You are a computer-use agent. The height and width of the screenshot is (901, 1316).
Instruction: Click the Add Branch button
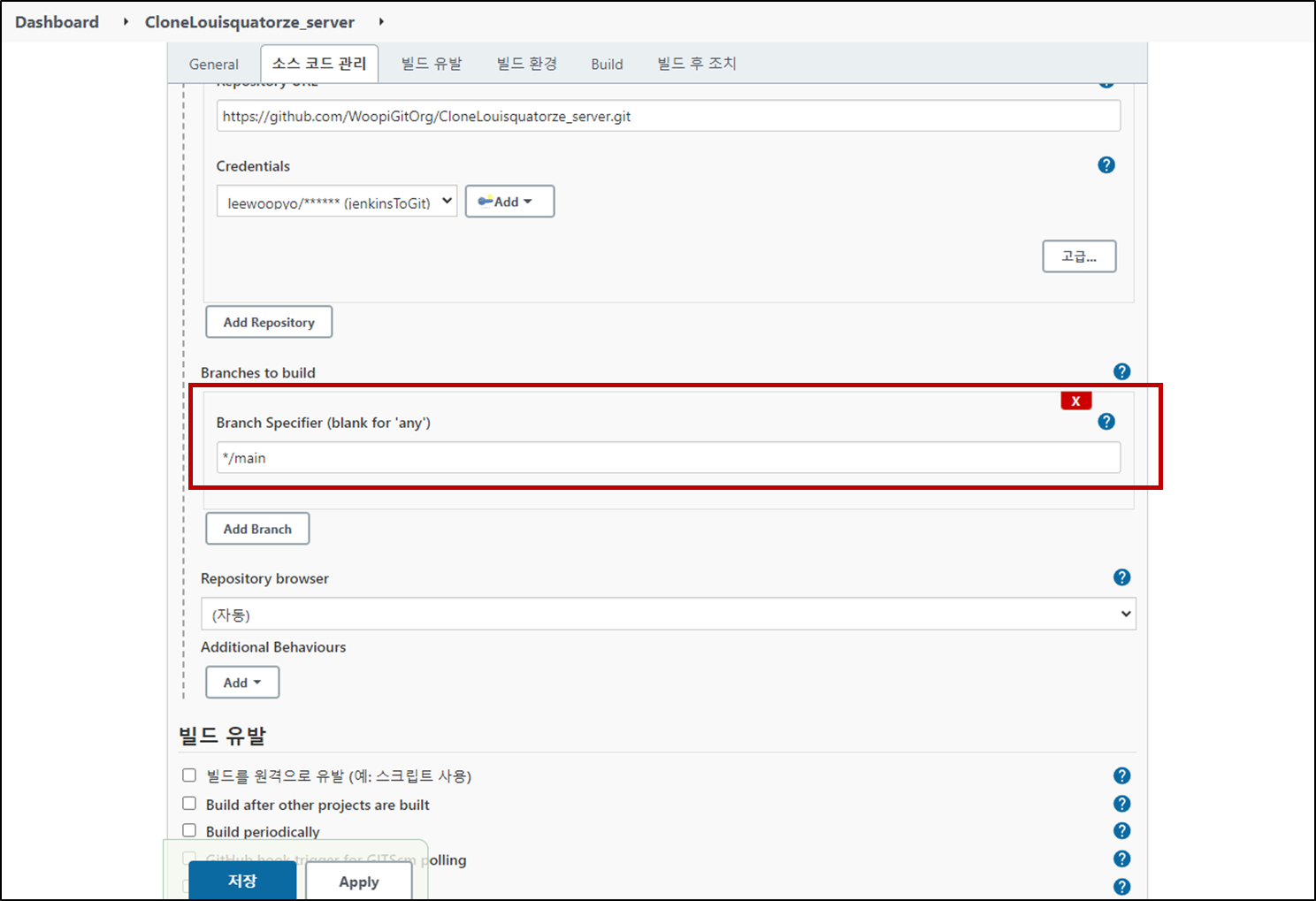pos(257,529)
